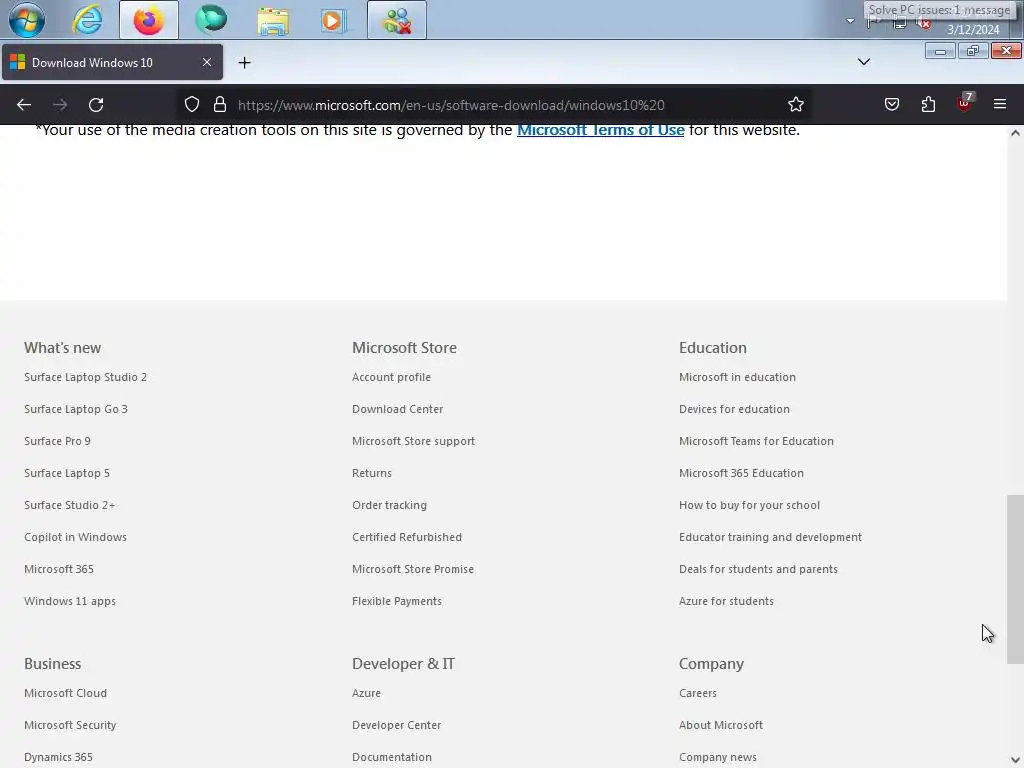1024x768 pixels.
Task: Open Surface Laptop Go 3 link
Action: (x=76, y=409)
